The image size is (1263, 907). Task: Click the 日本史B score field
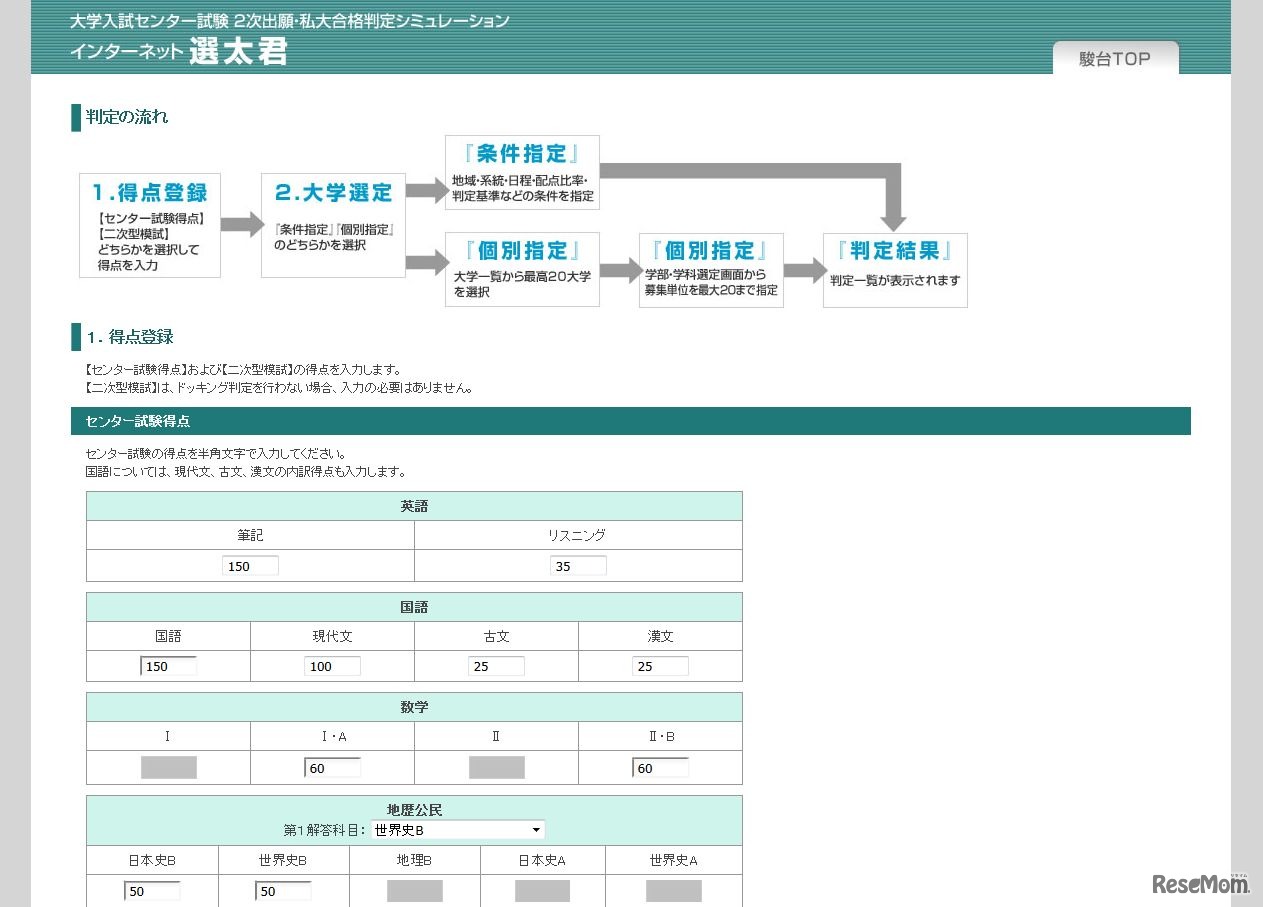[x=152, y=891]
